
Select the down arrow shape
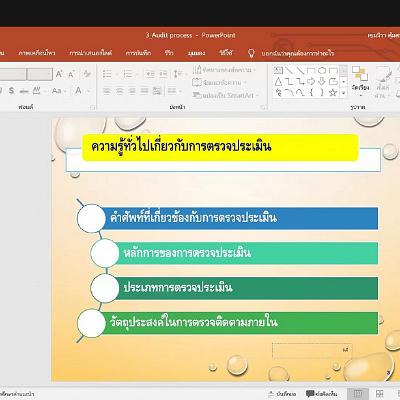click(x=322, y=81)
